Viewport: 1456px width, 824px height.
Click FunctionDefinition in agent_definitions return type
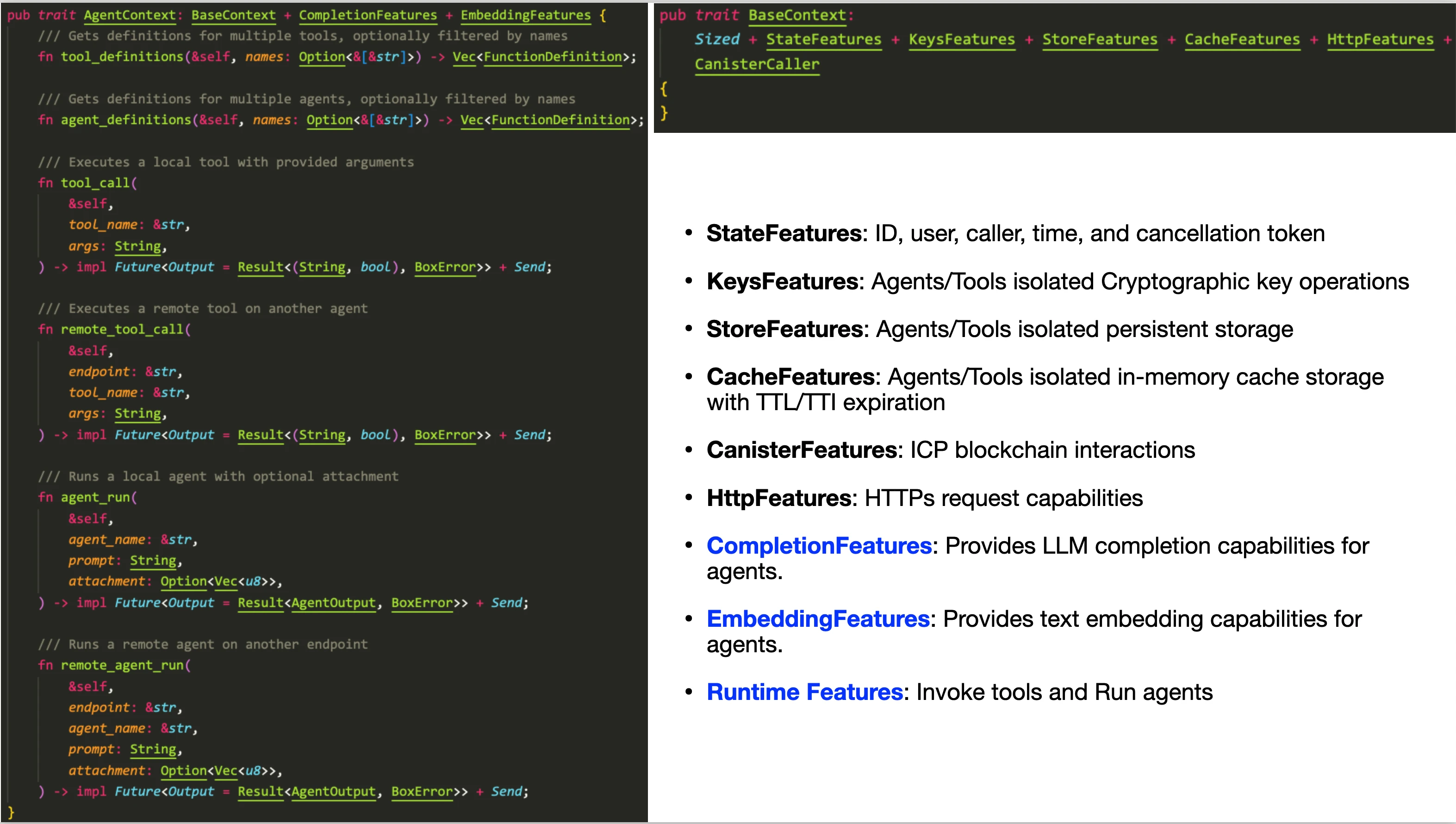point(560,119)
